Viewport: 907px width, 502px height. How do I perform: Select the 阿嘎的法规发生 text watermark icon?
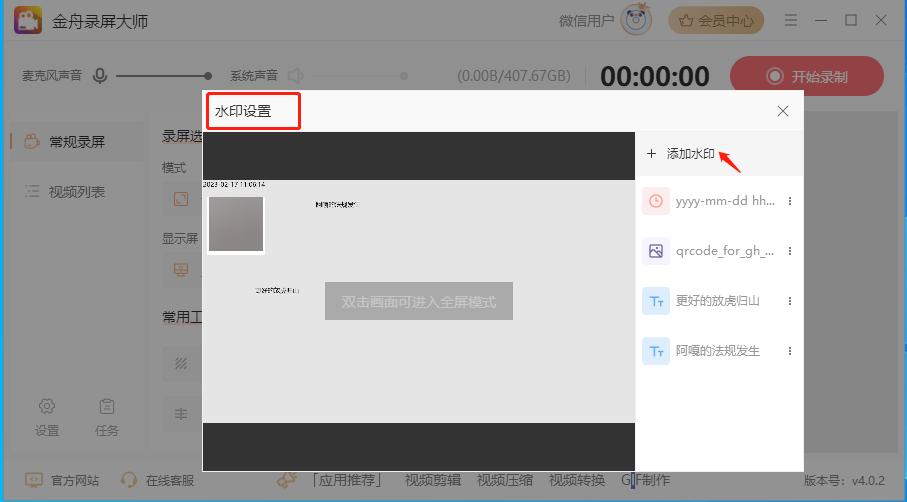[656, 351]
